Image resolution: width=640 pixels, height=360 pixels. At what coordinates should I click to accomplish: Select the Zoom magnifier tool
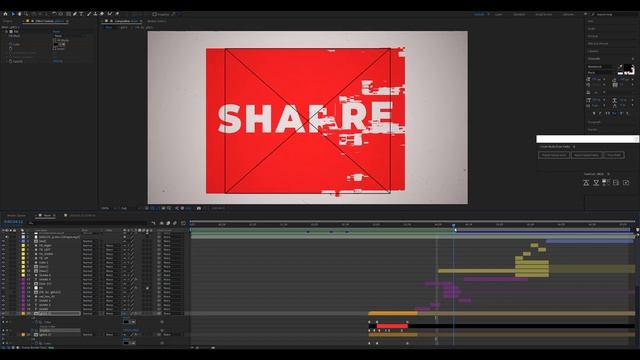[x=26, y=14]
